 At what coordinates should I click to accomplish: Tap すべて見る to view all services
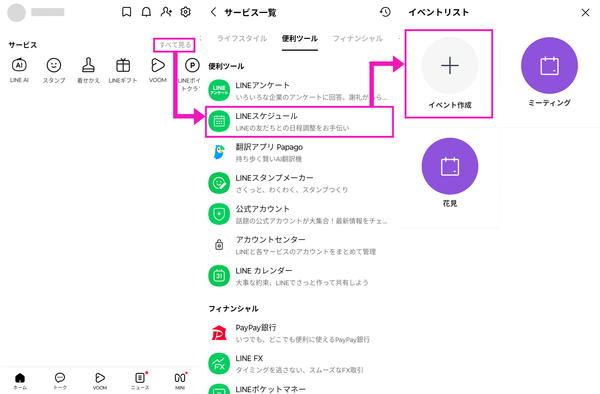pyautogui.click(x=175, y=45)
